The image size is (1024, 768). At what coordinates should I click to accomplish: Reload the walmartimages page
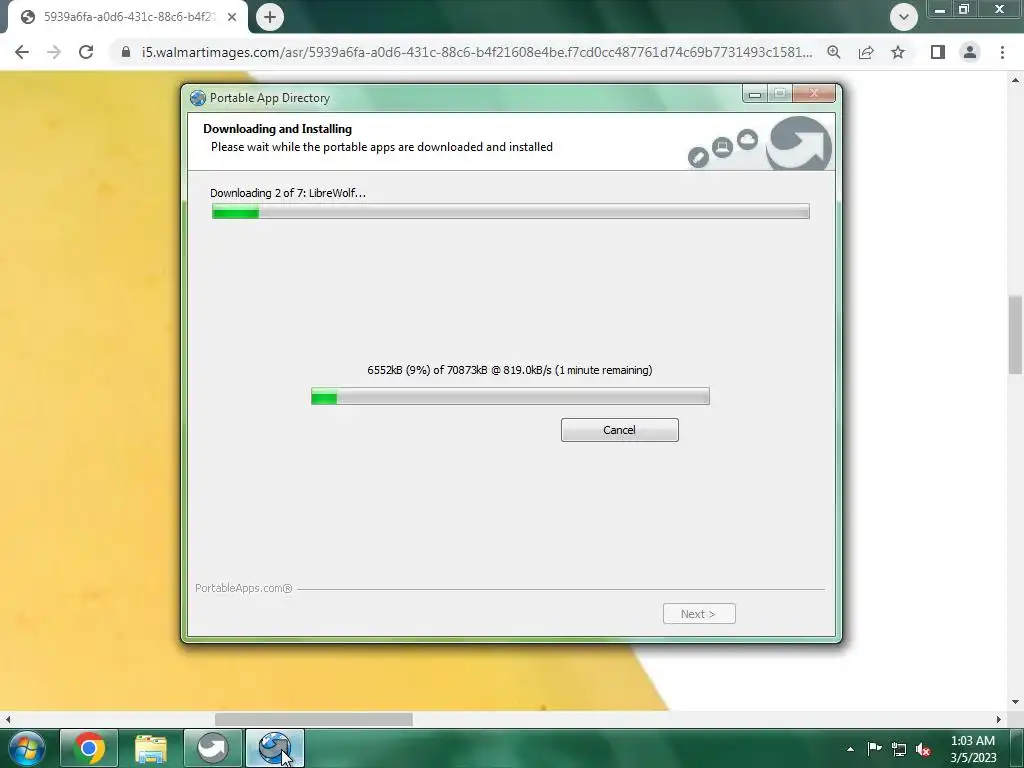pyautogui.click(x=86, y=52)
